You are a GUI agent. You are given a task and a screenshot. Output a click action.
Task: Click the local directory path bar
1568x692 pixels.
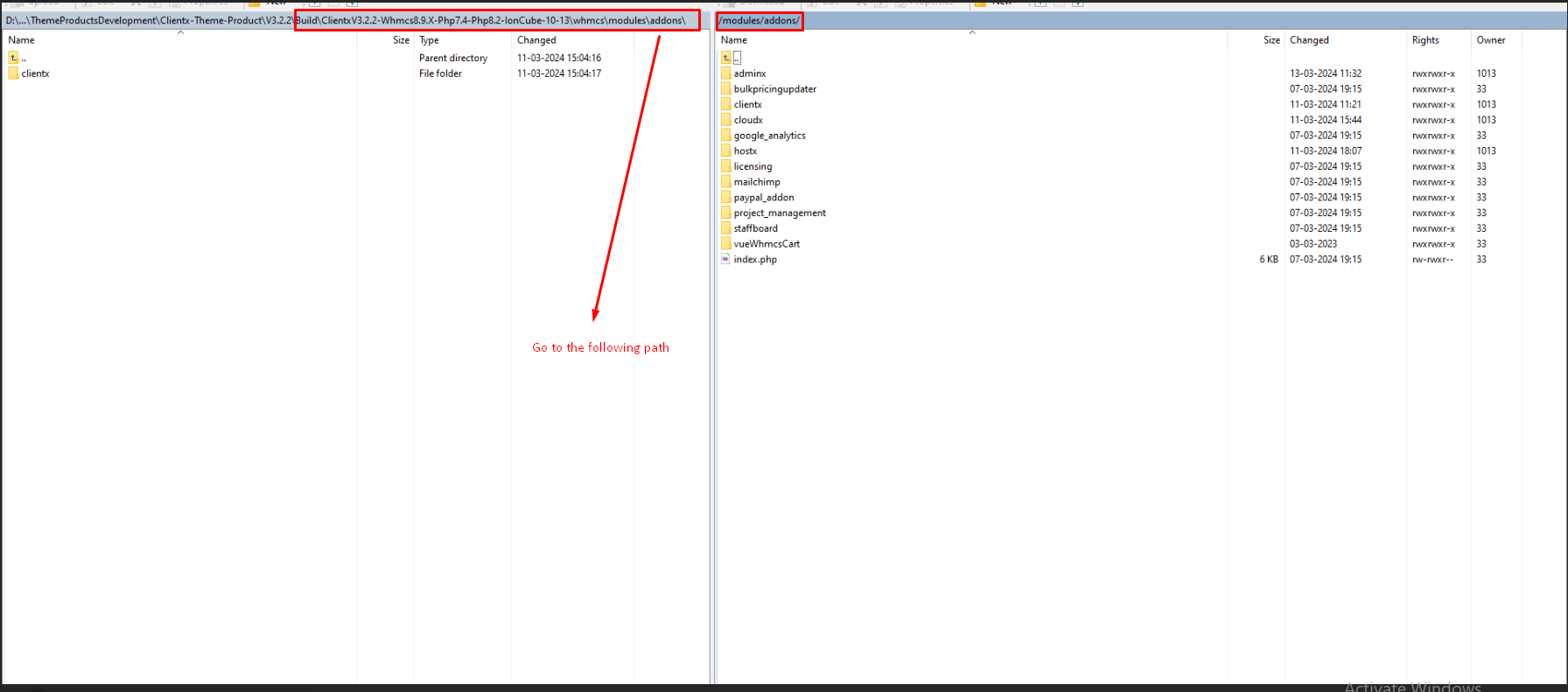tap(350, 21)
